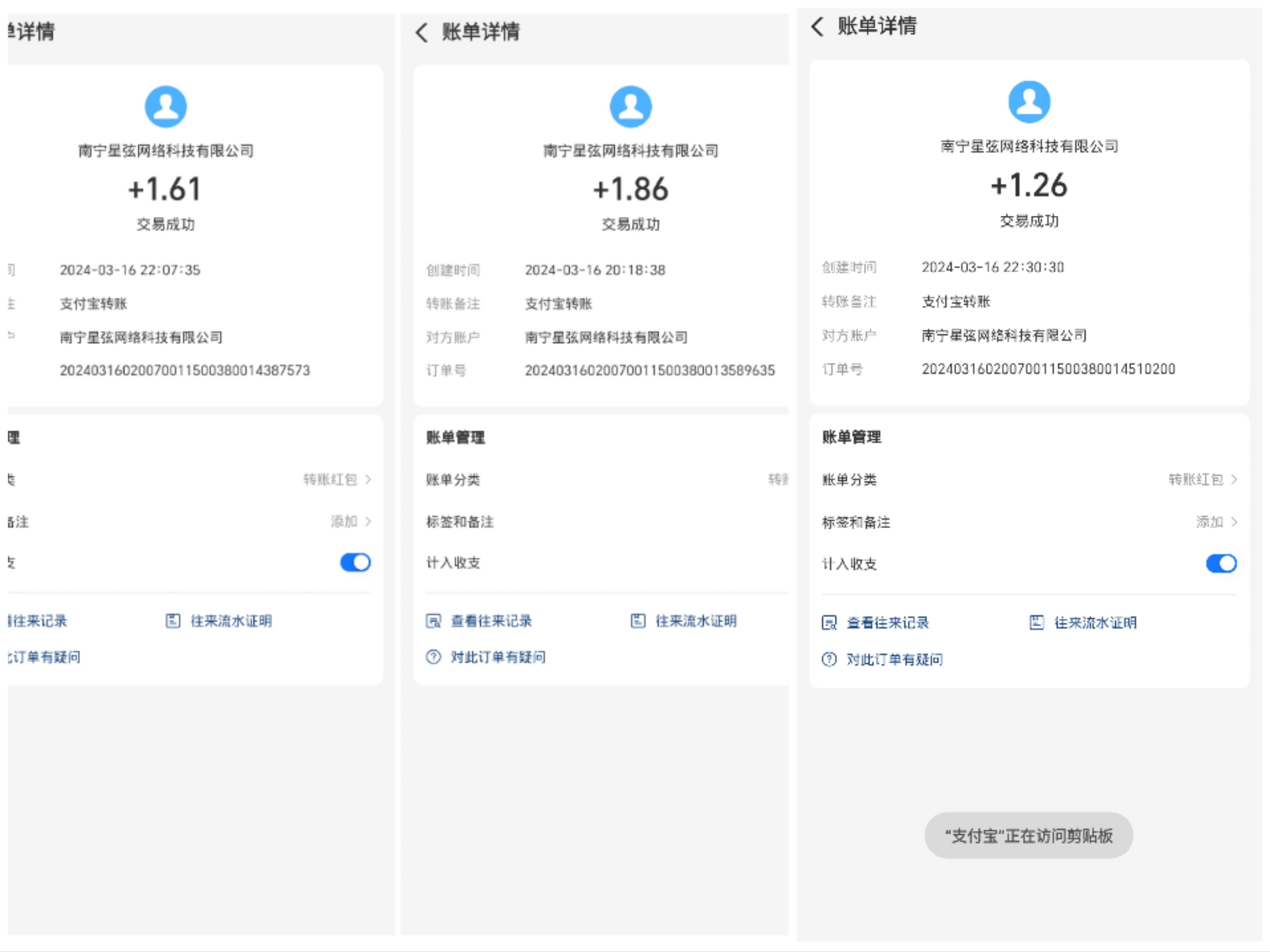The image size is (1270, 952).
Task: Tap the +1.86 amount
Action: 630,189
